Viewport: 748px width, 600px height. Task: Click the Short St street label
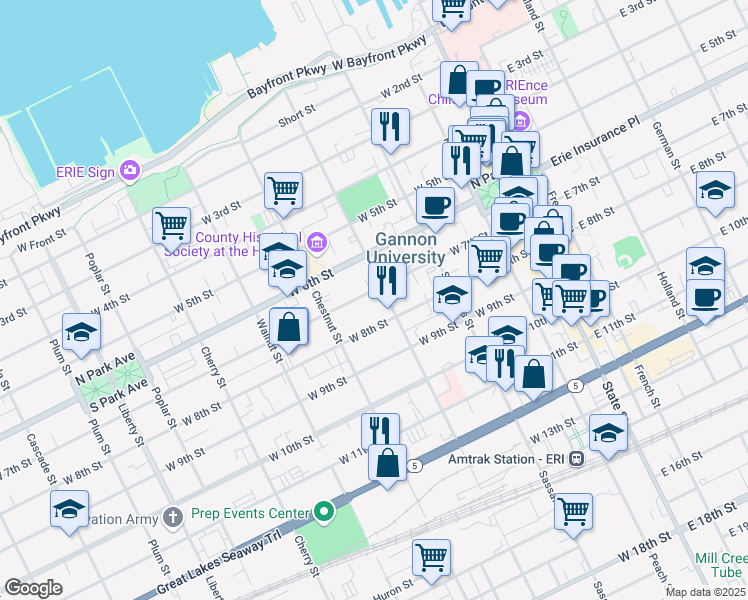click(297, 116)
